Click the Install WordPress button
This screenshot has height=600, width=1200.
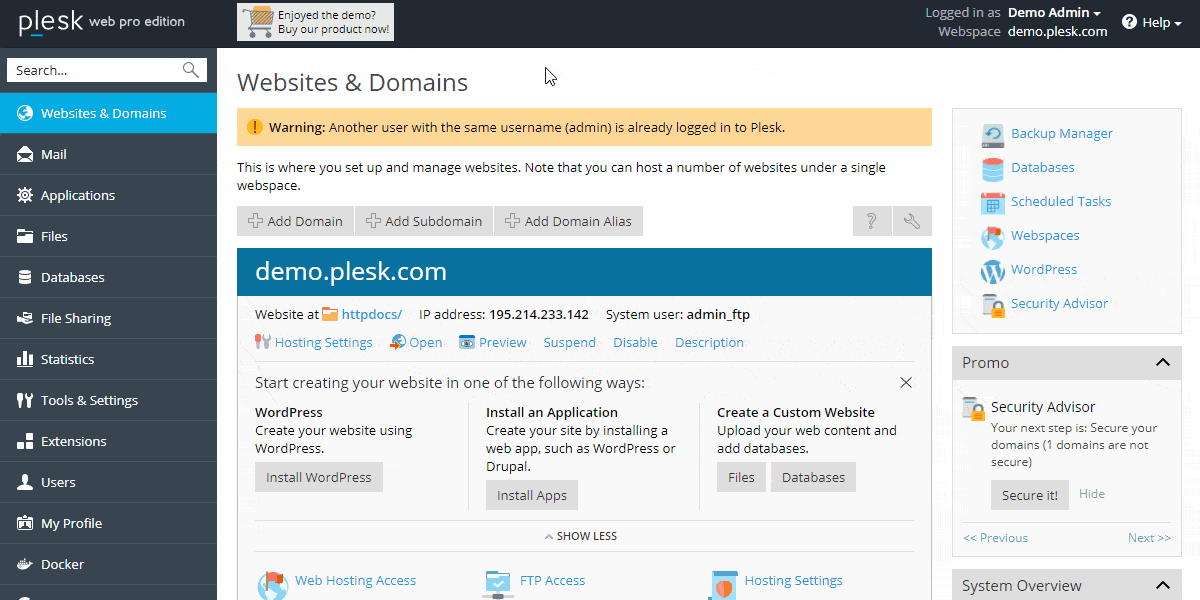coord(319,477)
